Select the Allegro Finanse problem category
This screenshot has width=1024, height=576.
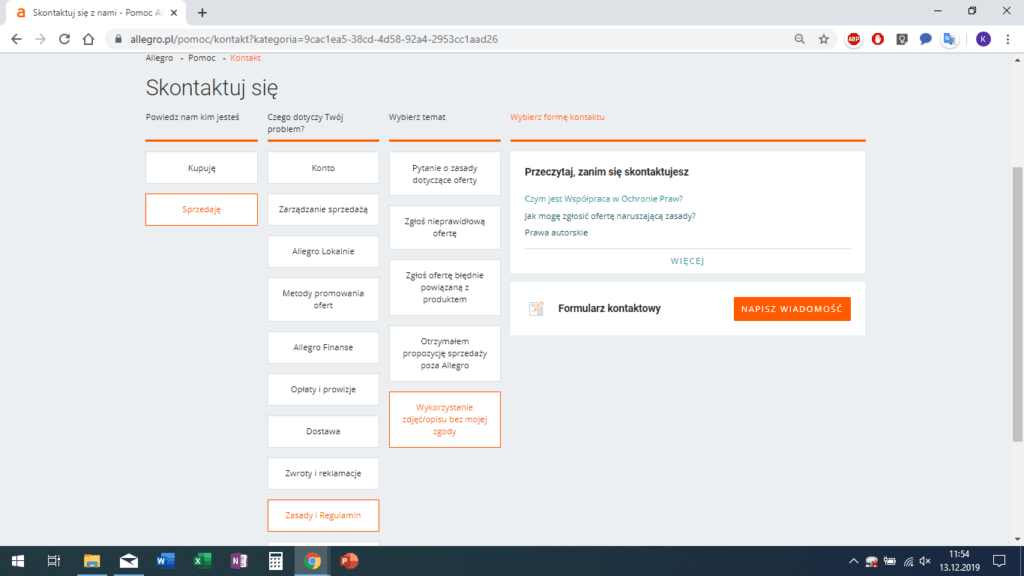[x=323, y=347]
